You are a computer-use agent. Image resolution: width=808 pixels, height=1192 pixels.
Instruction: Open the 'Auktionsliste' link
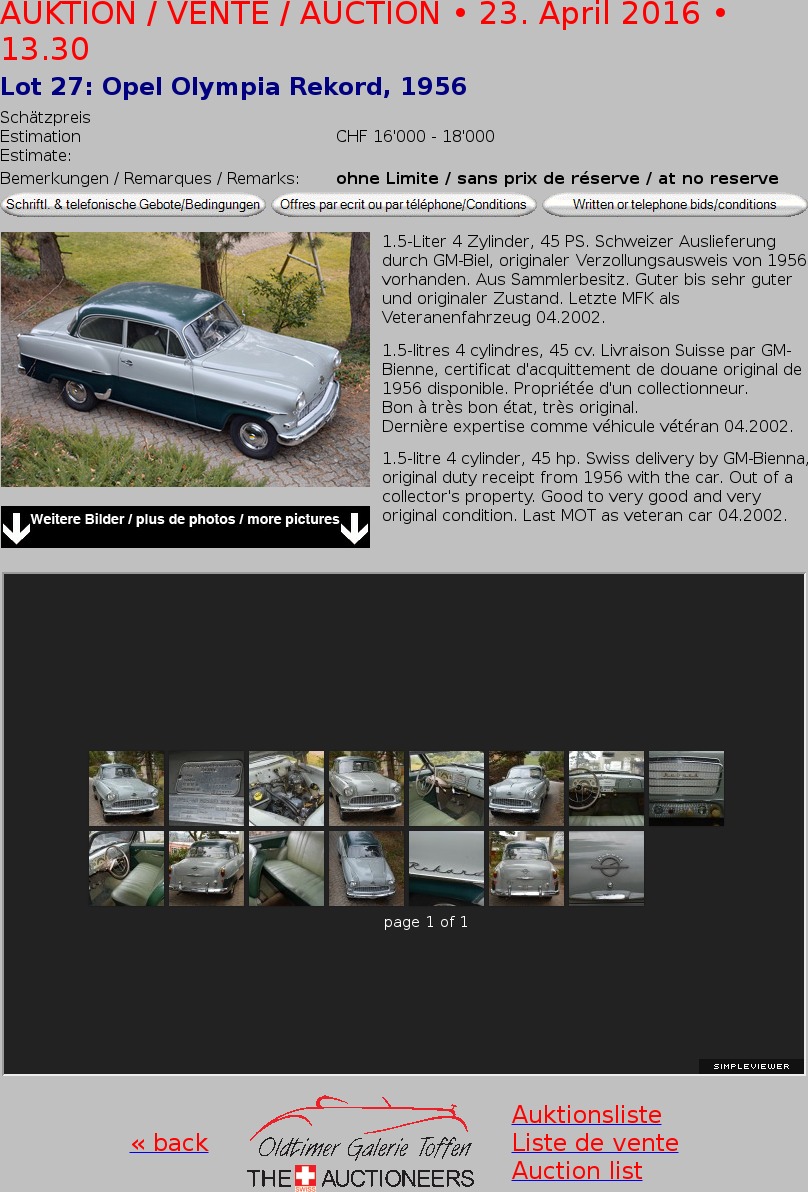point(587,1114)
